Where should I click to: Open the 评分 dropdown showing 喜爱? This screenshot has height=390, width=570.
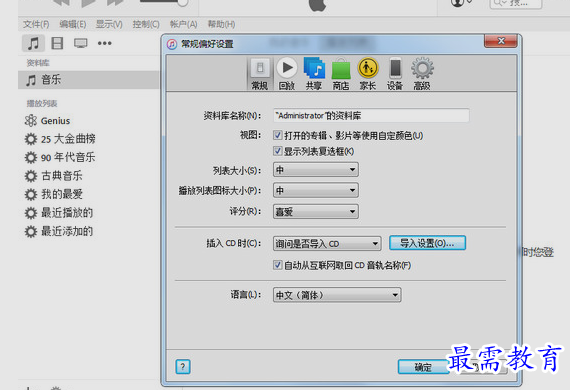point(316,212)
